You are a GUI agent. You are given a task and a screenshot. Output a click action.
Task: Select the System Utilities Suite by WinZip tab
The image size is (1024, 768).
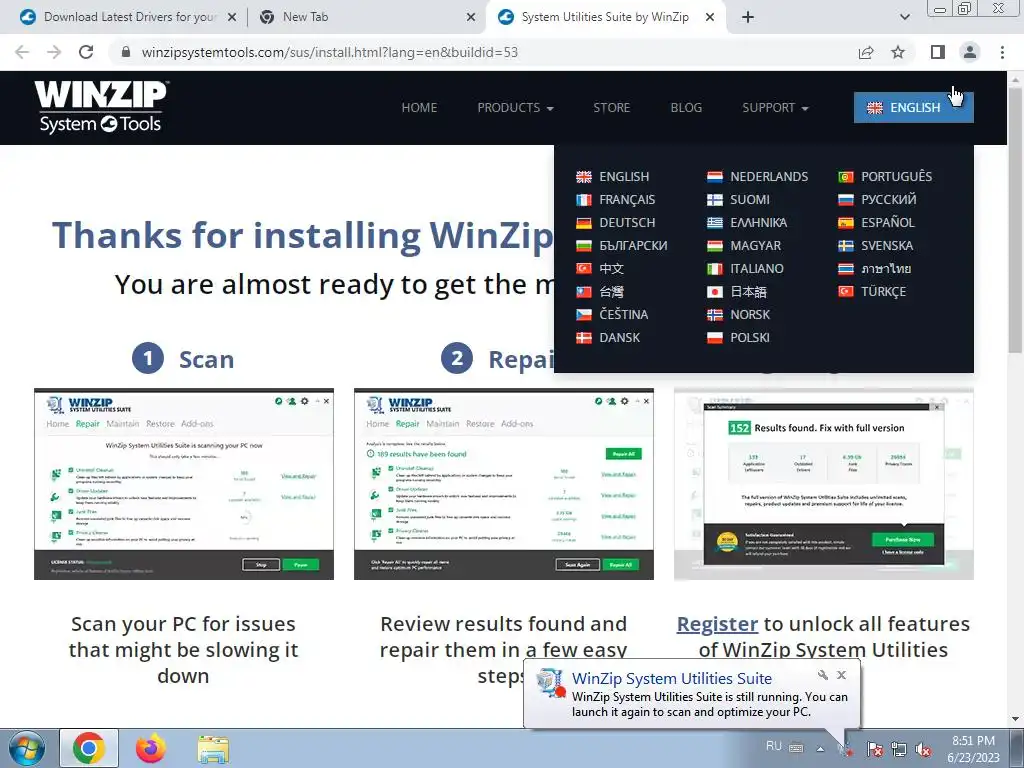tap(605, 17)
